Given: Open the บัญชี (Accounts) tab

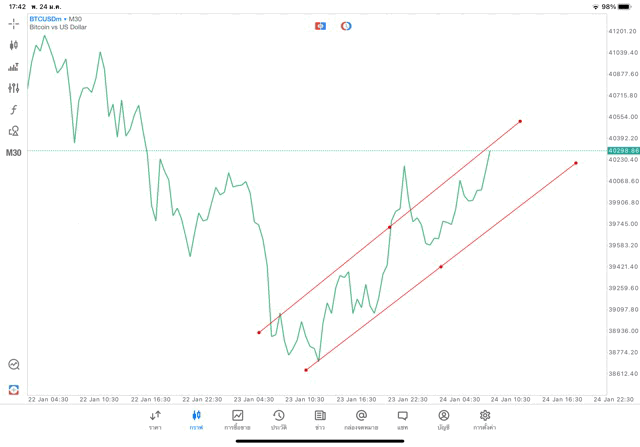Looking at the screenshot, I should [443, 419].
